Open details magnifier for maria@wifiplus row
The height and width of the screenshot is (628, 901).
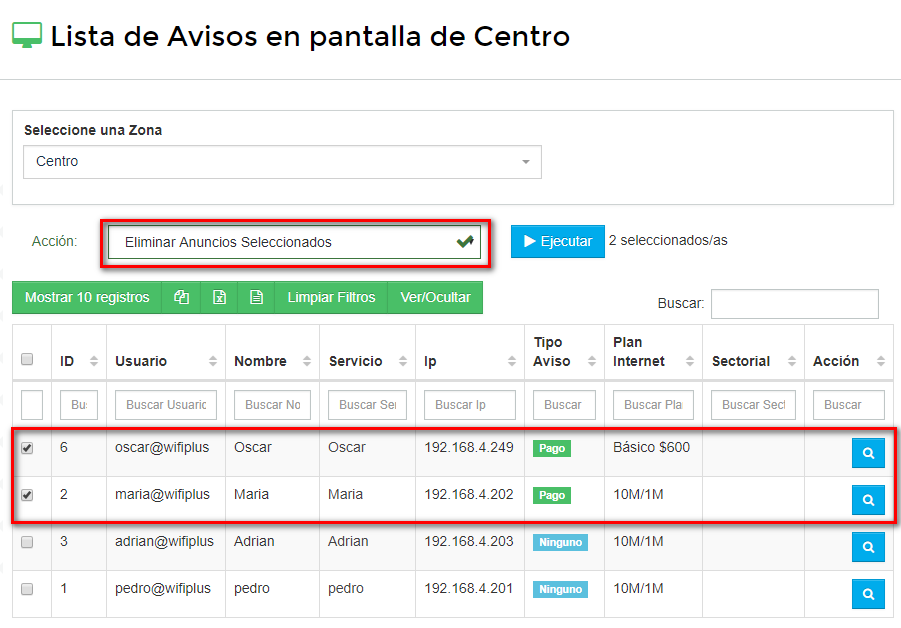pyautogui.click(x=868, y=499)
